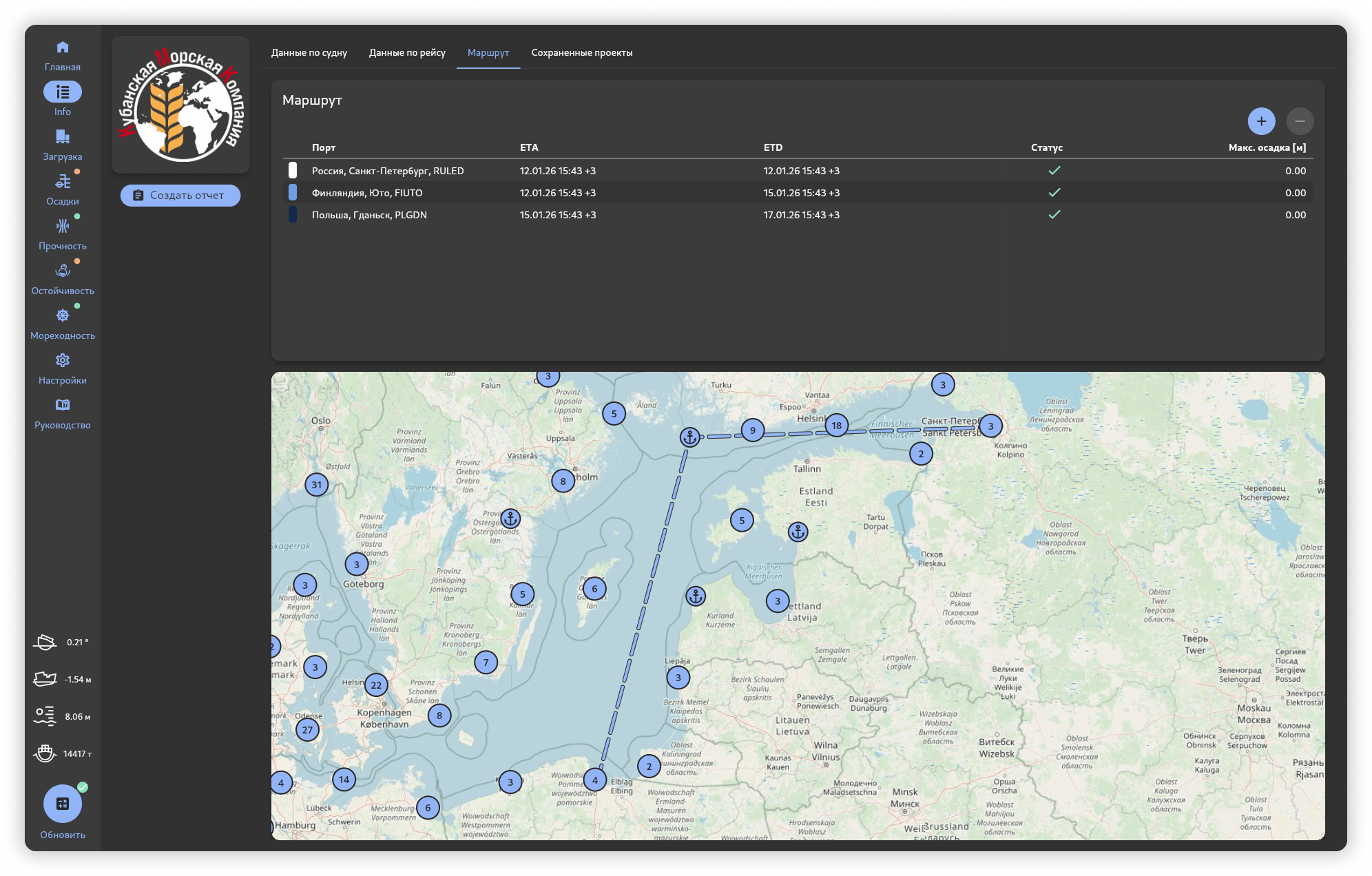The width and height of the screenshot is (1372, 876).
Task: Open the Мореходность seaworthiness section
Action: [63, 316]
